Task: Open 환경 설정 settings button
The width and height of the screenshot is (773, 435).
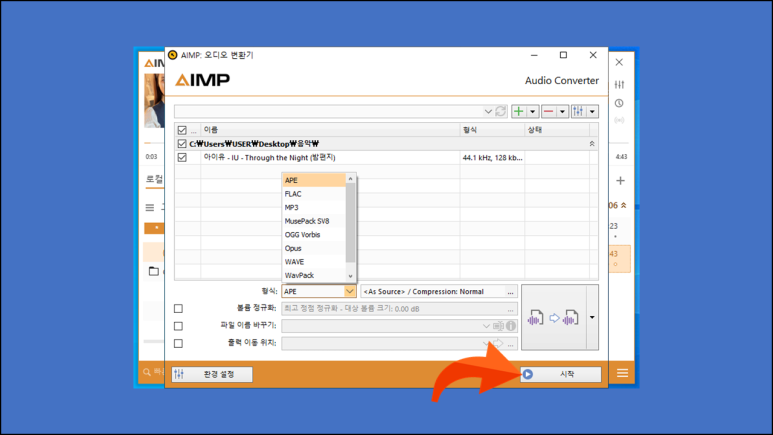Action: [212, 374]
